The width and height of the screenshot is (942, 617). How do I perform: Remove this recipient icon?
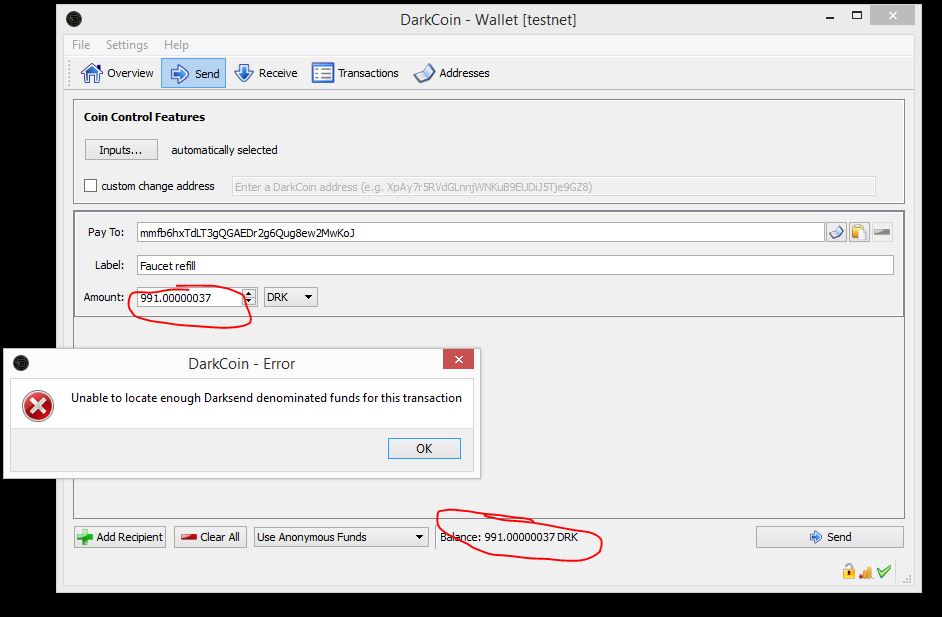[x=882, y=232]
